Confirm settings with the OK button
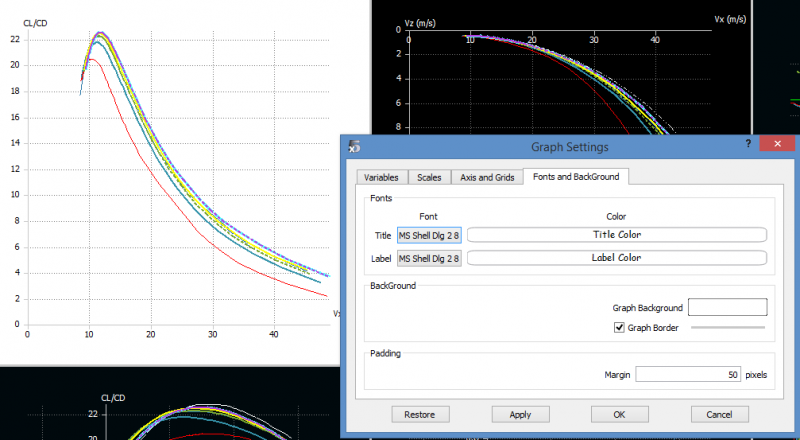Image resolution: width=800 pixels, height=440 pixels. coord(619,414)
